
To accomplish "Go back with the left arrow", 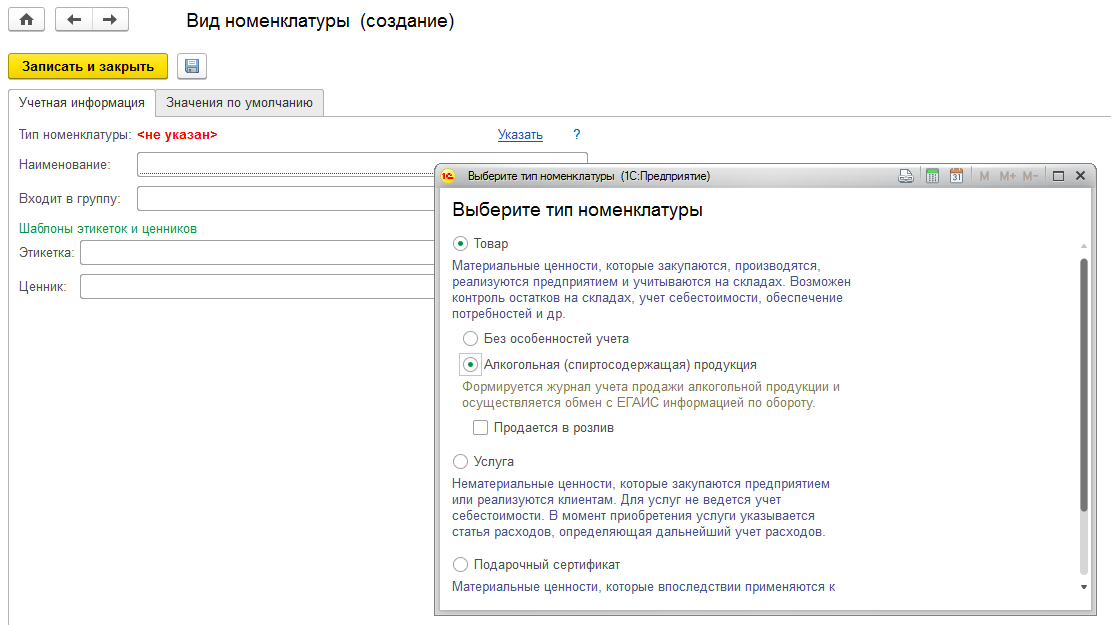I will point(74,20).
